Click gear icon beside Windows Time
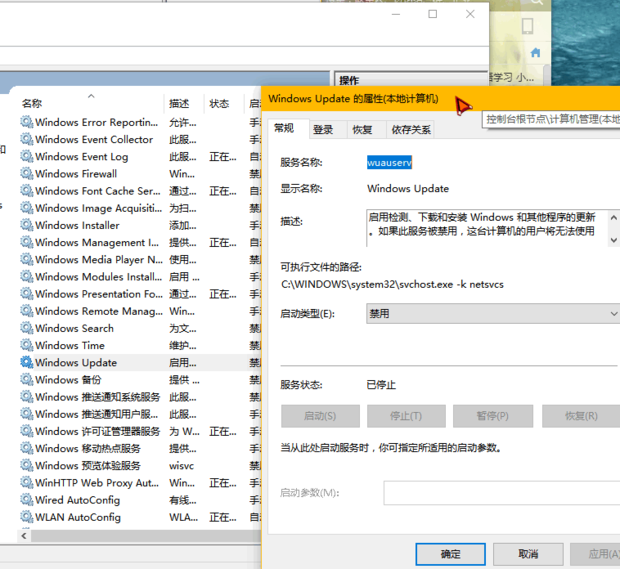This screenshot has height=569, width=620. point(26,345)
